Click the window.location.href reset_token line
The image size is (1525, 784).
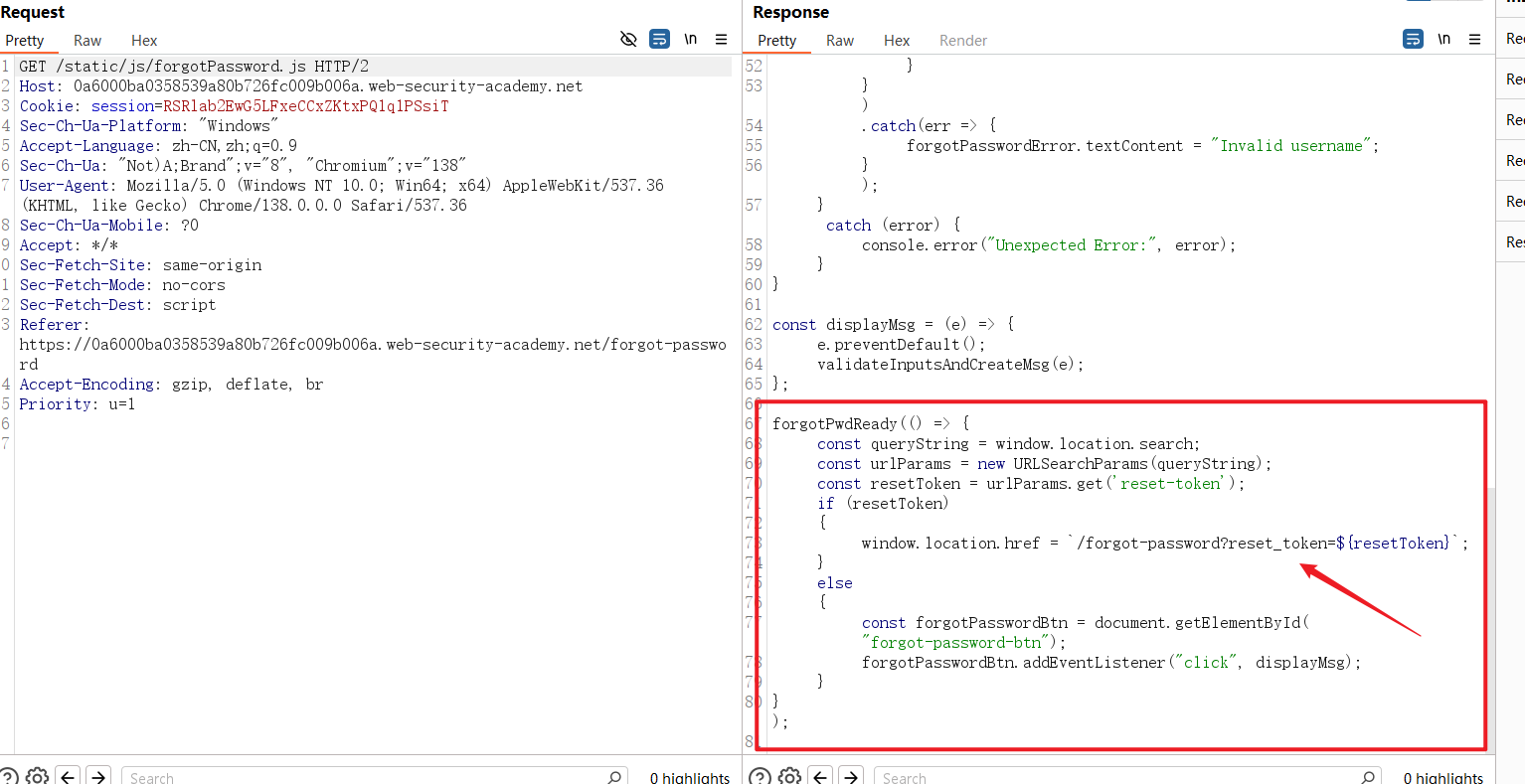pyautogui.click(x=1165, y=544)
